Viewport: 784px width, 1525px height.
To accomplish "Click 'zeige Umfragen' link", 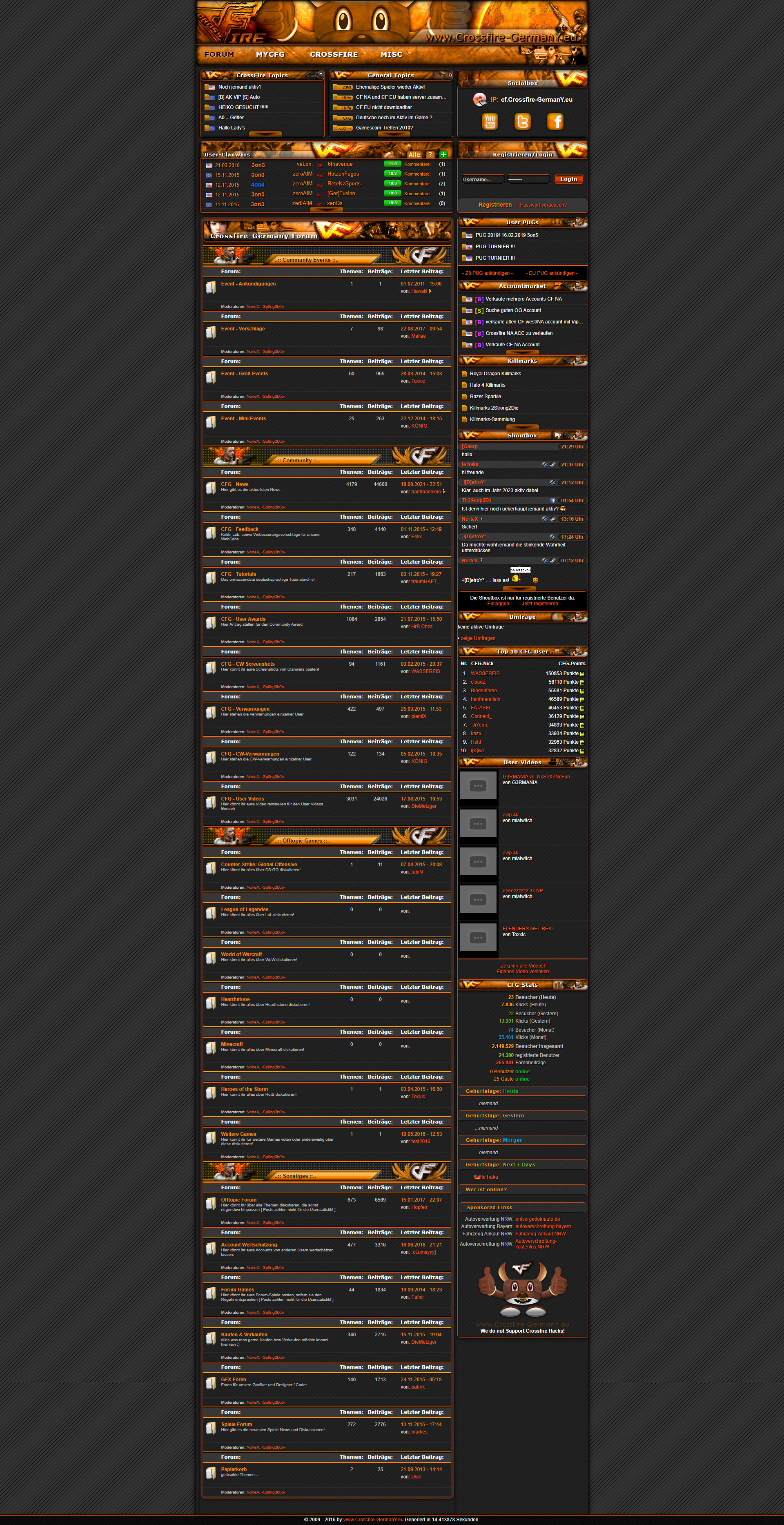I will coord(478,638).
